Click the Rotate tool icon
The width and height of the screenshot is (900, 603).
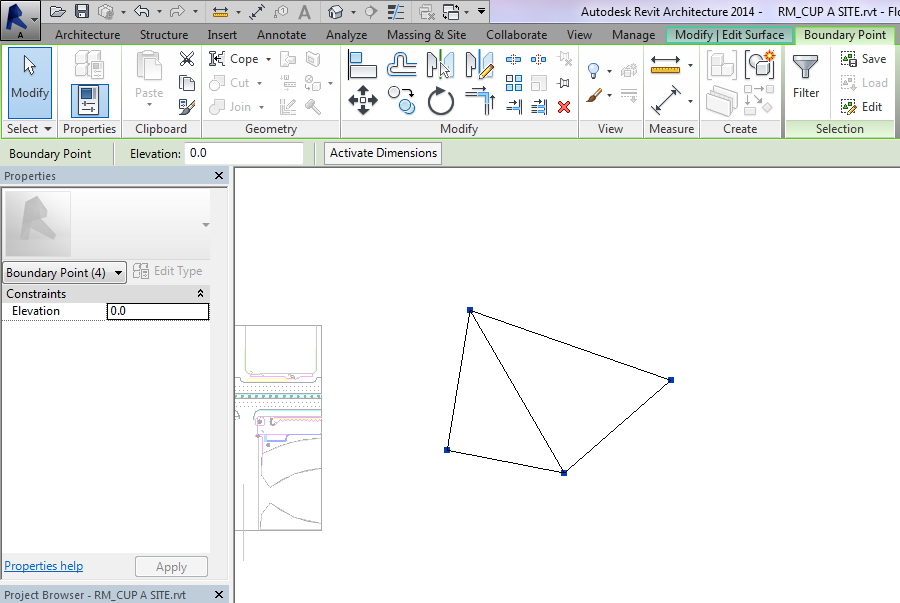point(441,100)
